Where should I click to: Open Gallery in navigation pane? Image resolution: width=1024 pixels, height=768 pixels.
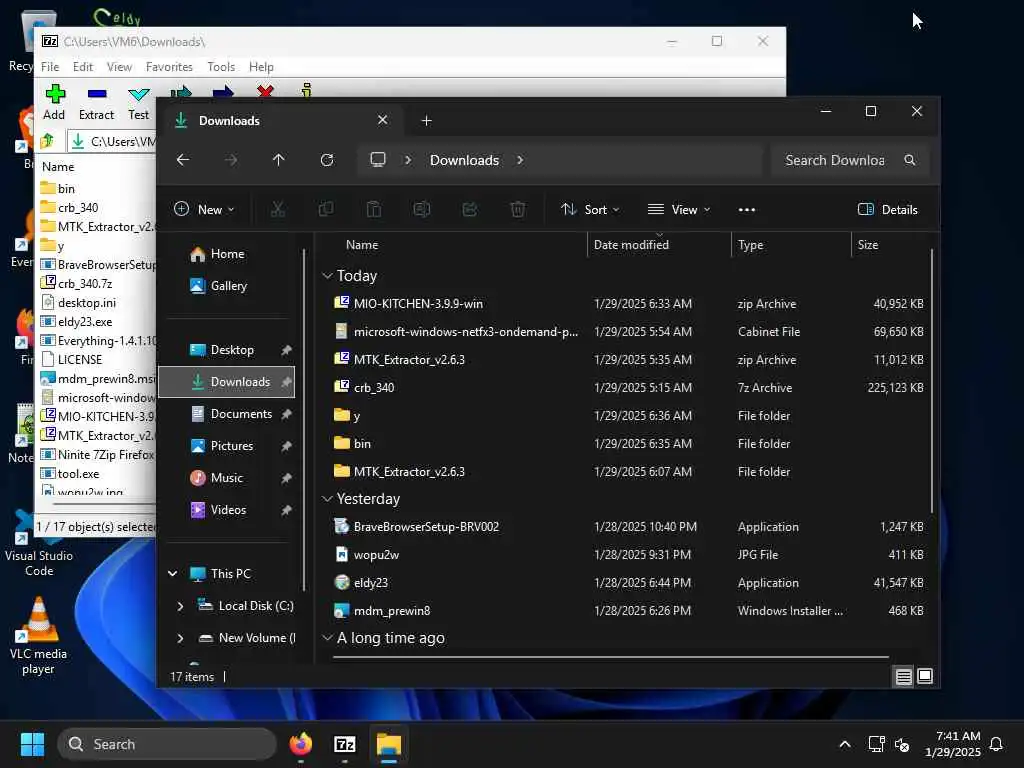click(227, 286)
